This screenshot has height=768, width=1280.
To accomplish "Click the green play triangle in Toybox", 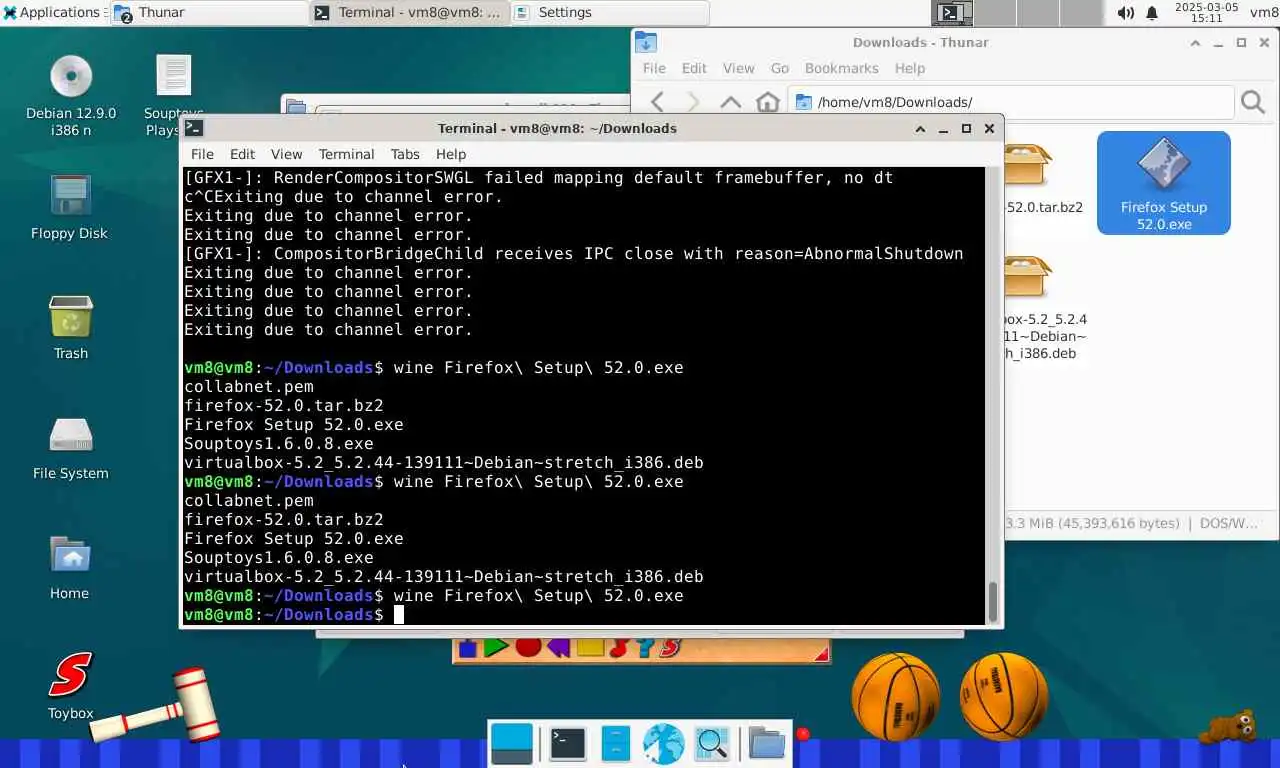I will pos(497,647).
